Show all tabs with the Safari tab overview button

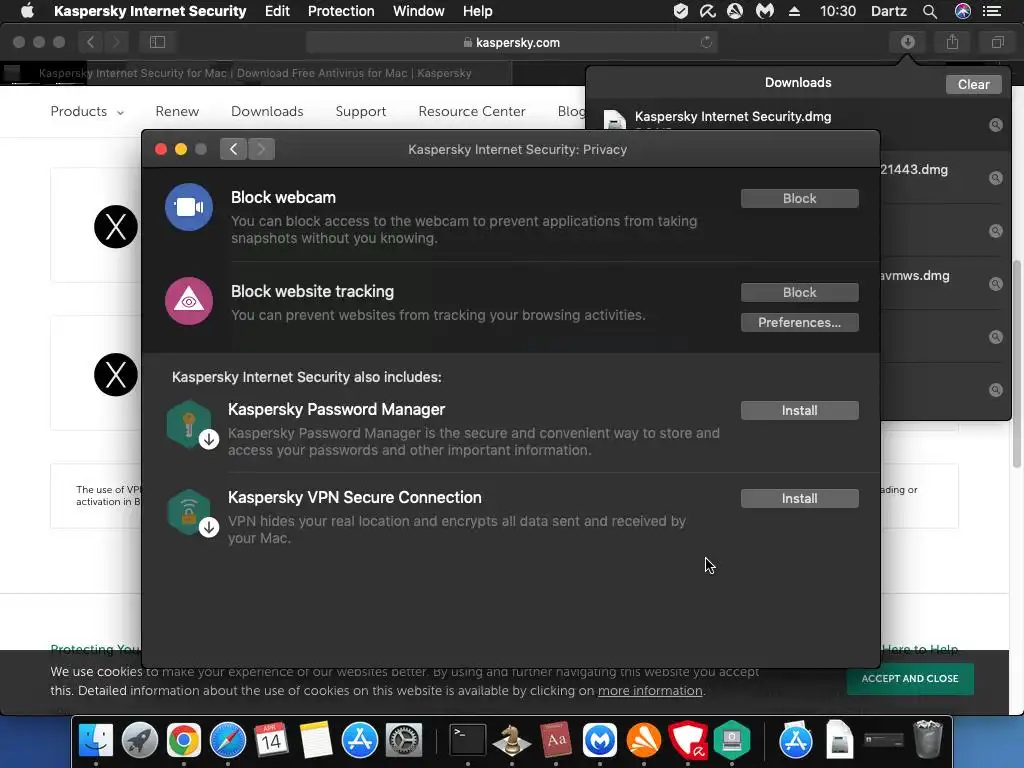(997, 42)
